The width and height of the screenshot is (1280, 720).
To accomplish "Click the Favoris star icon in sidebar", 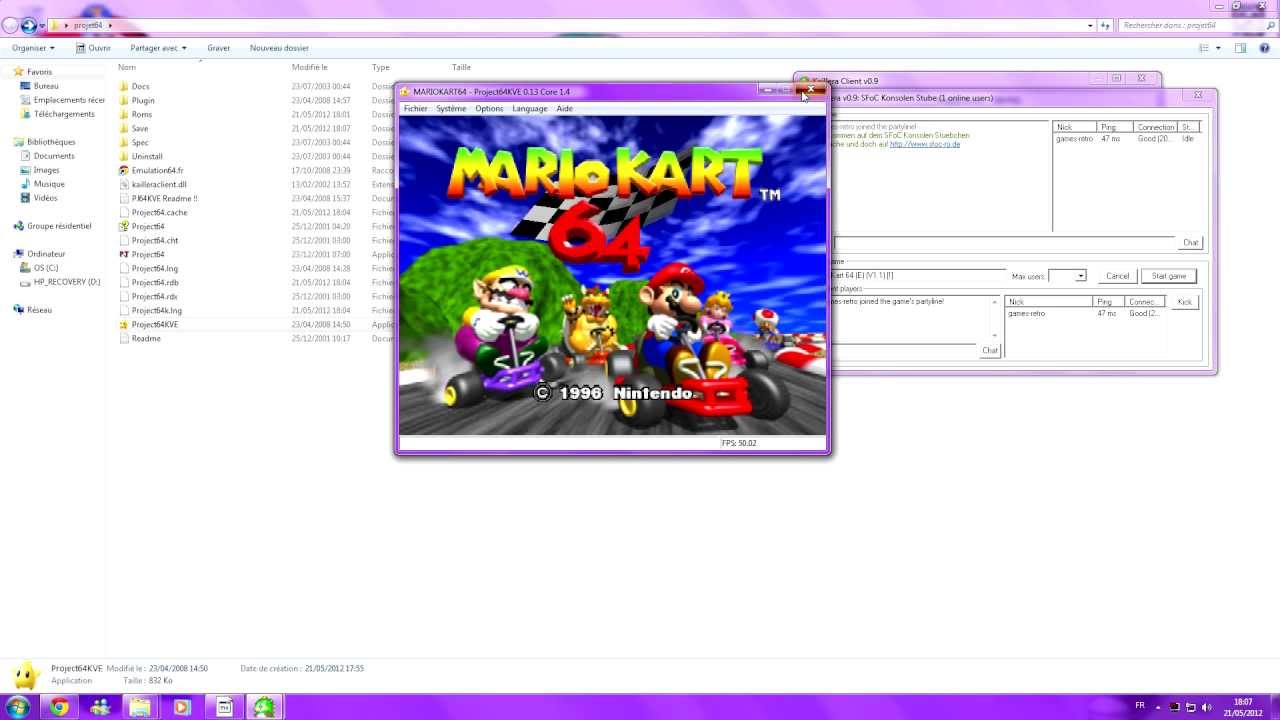I will point(18,72).
